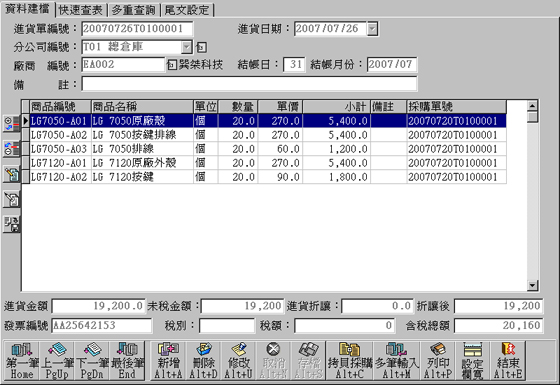560x385 pixels.
Task: Click the 商品名稱 column header
Action: [142, 106]
